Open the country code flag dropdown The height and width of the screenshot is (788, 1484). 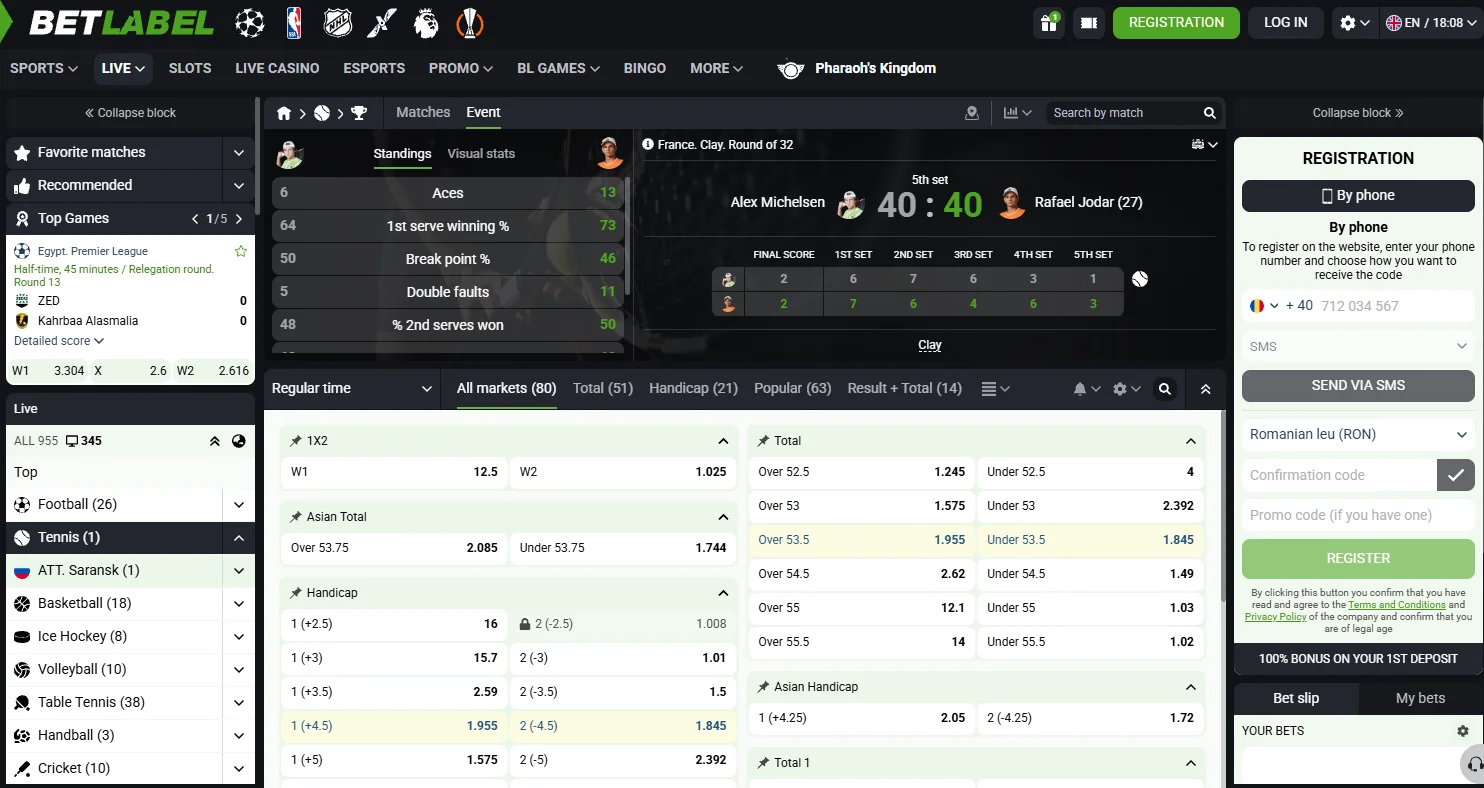(x=1264, y=306)
